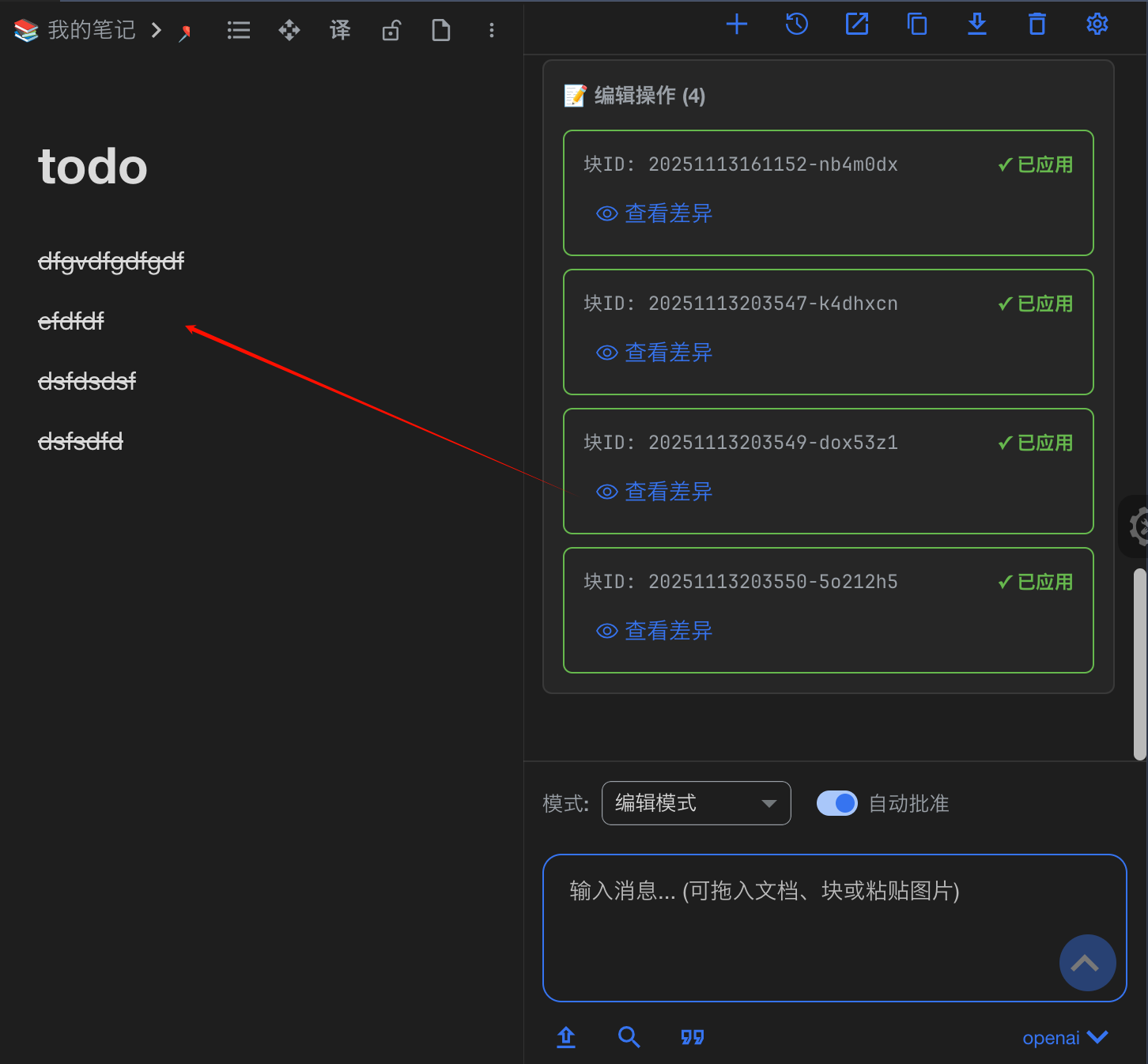Open the openai model selector
This screenshot has width=1148, height=1064.
(x=1065, y=1038)
